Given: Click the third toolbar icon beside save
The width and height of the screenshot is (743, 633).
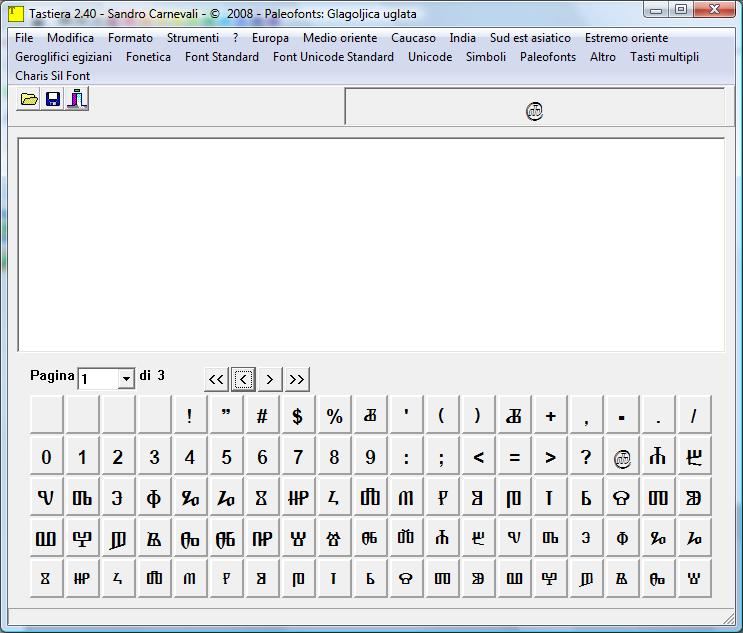Looking at the screenshot, I should [x=77, y=99].
